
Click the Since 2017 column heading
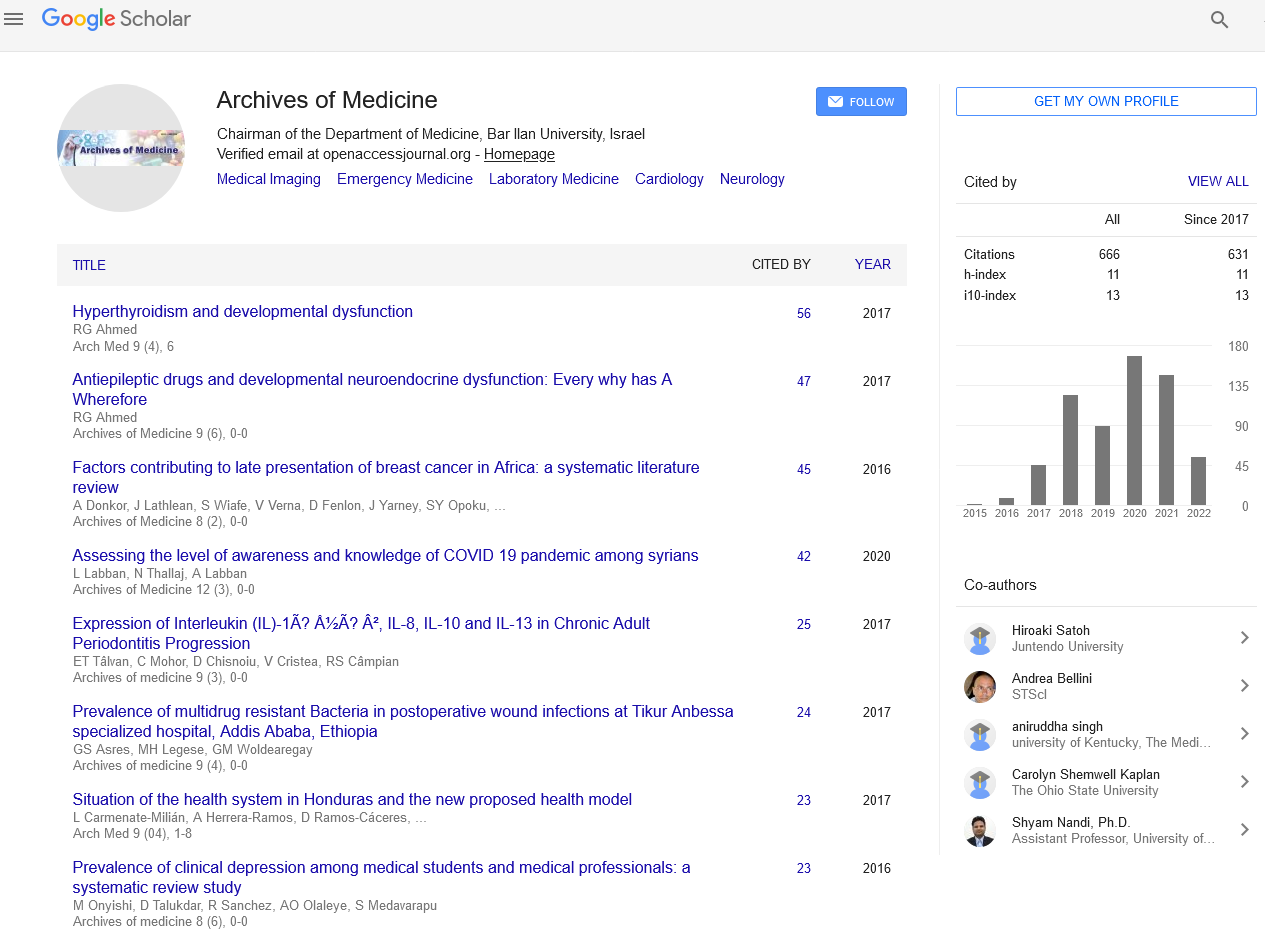[1216, 220]
